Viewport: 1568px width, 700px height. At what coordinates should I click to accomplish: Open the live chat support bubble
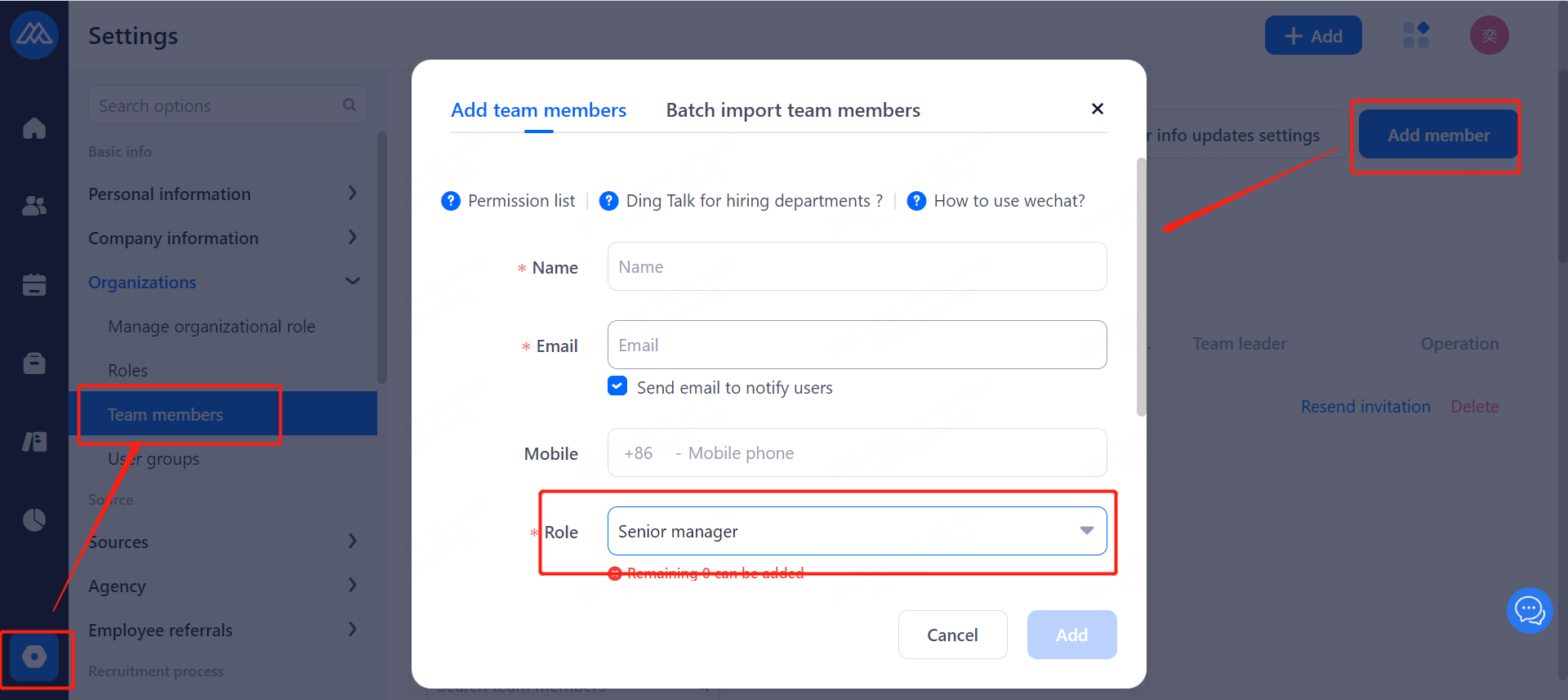click(1529, 610)
